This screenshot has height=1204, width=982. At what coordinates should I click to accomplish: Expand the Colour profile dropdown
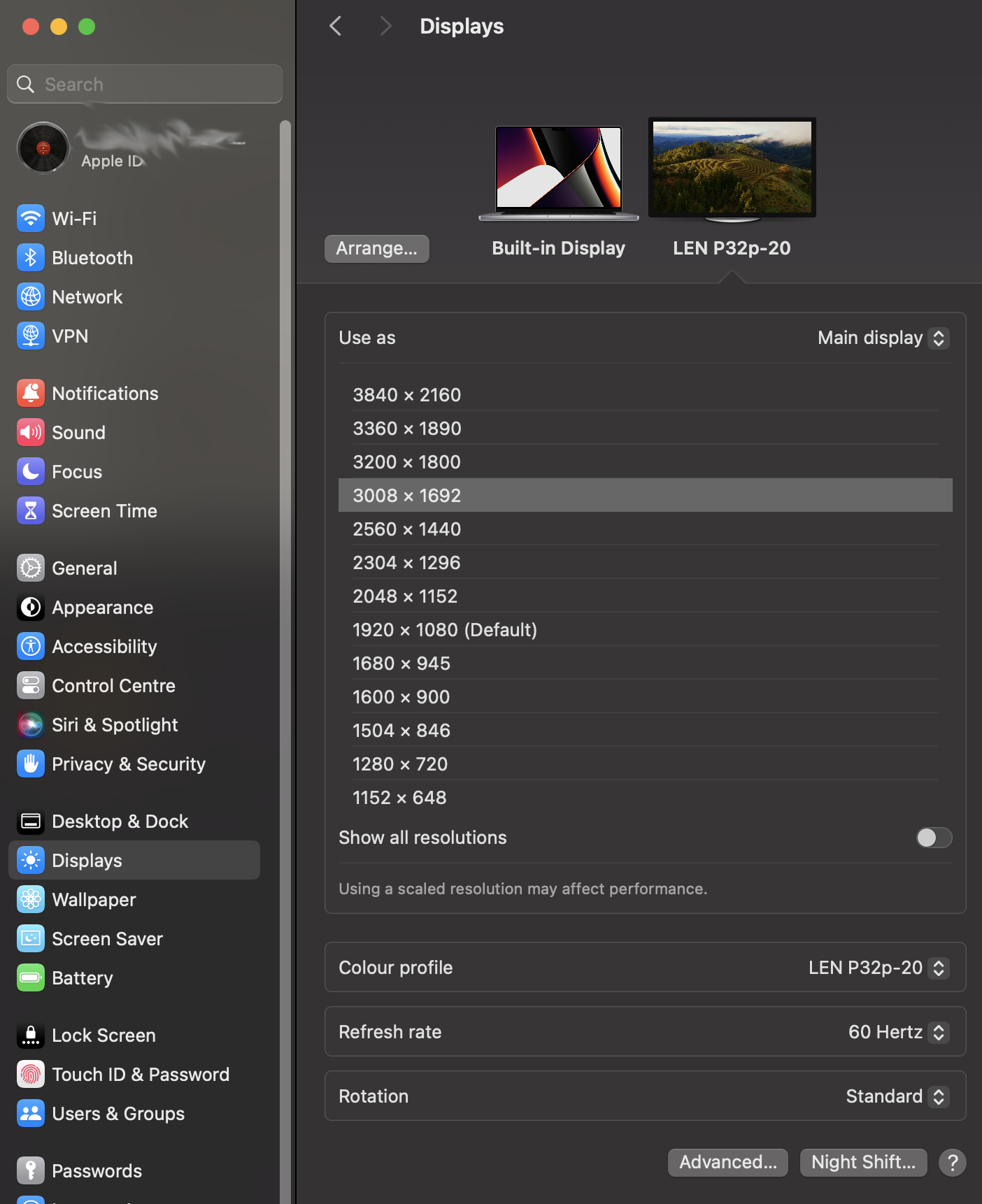point(878,968)
